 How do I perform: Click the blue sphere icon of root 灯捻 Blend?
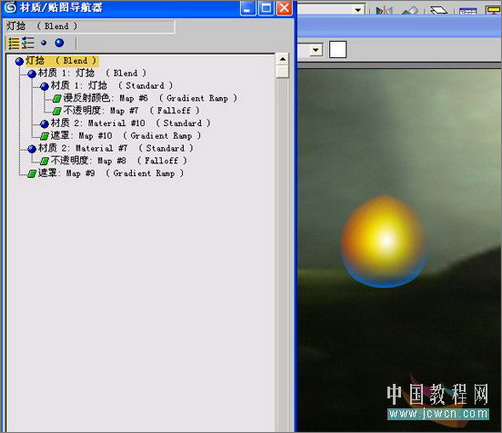tap(19, 61)
